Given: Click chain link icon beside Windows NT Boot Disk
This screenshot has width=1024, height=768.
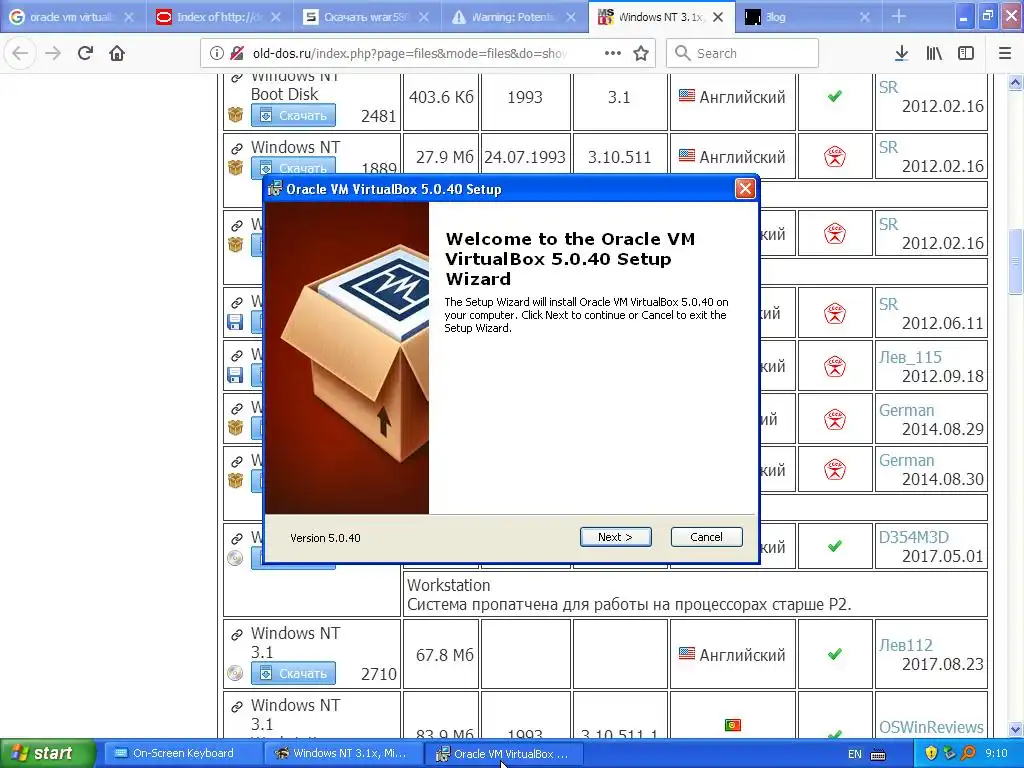Looking at the screenshot, I should tap(236, 79).
